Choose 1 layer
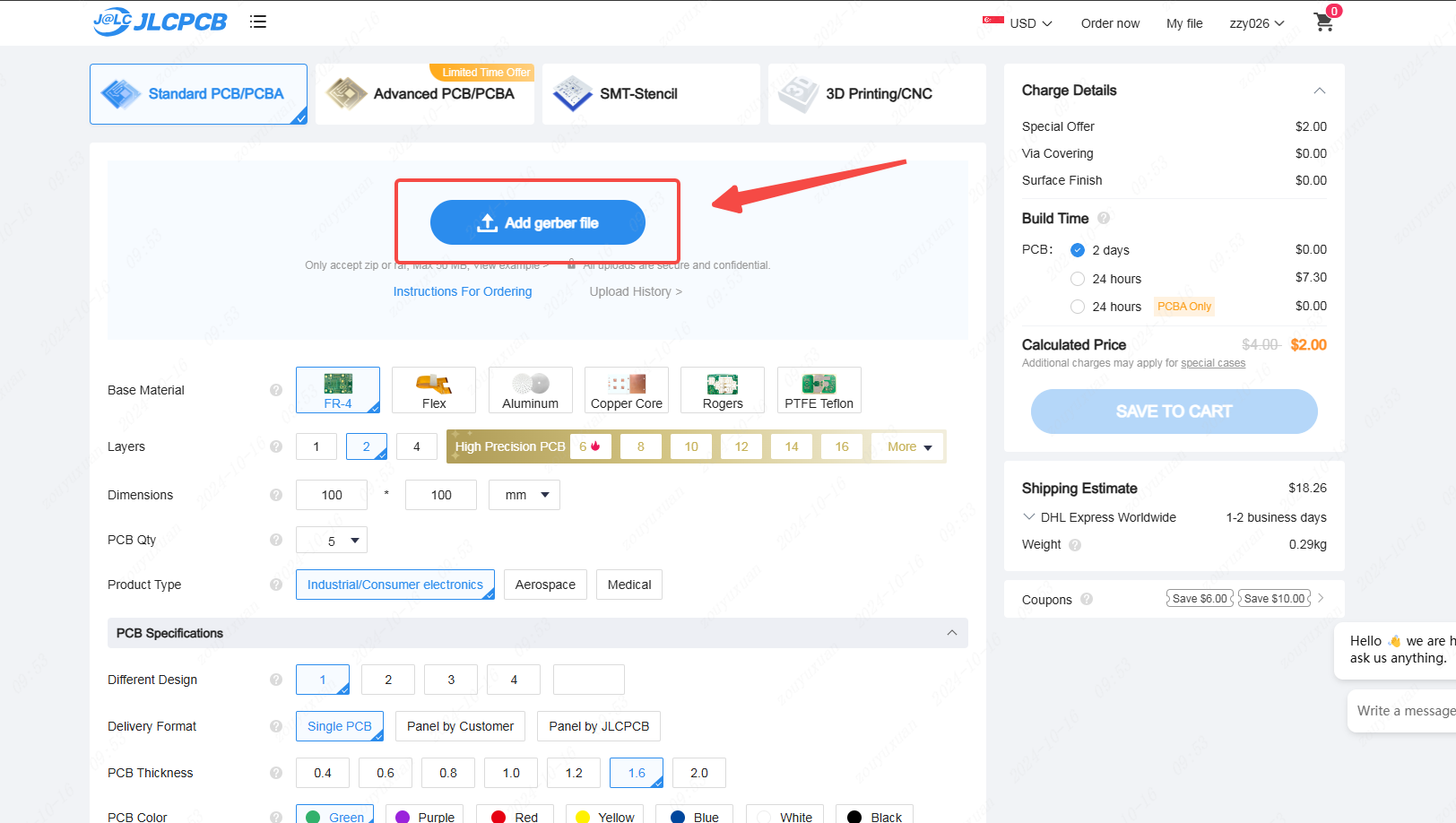This screenshot has width=1456, height=823. pos(316,446)
